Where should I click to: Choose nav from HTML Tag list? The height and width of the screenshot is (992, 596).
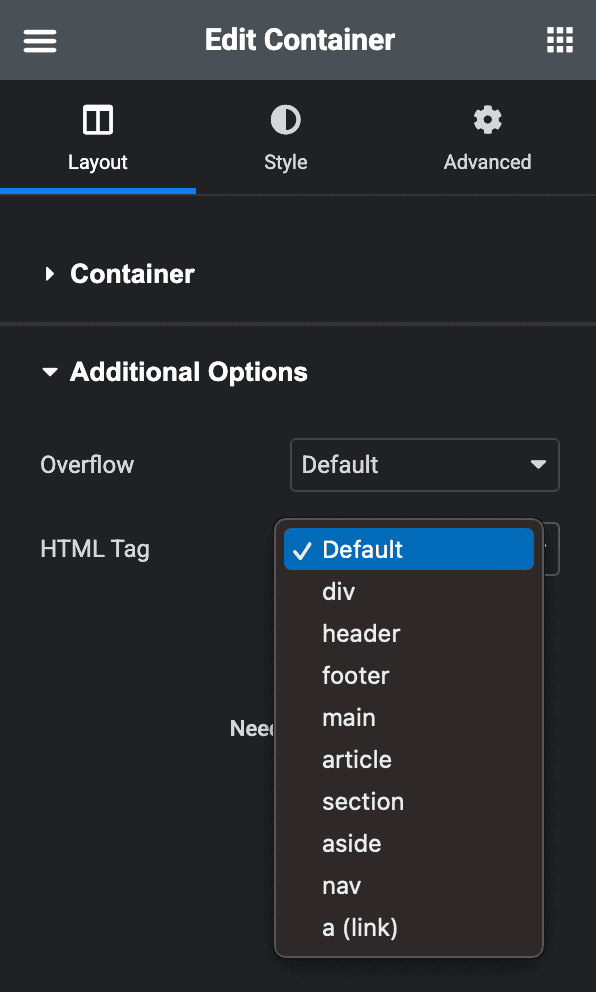(409, 886)
